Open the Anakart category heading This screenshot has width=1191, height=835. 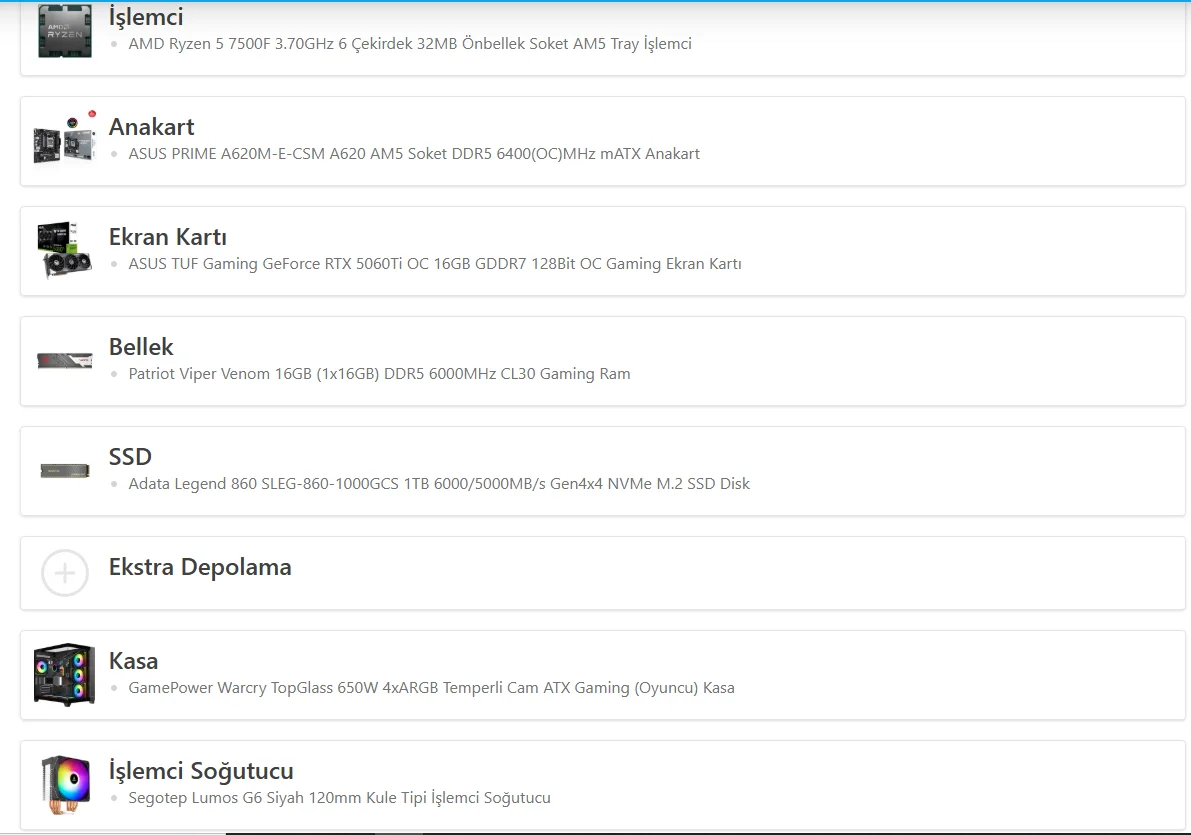click(151, 127)
